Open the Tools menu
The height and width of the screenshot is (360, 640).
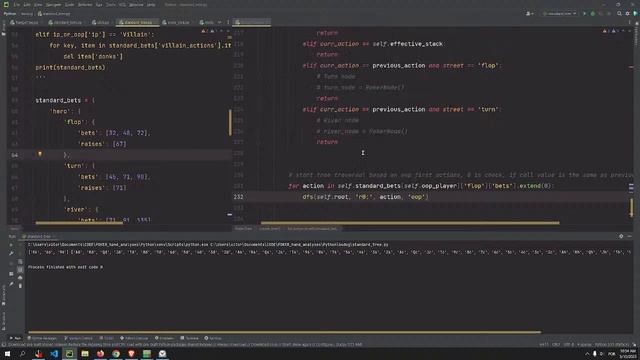click(111, 4)
